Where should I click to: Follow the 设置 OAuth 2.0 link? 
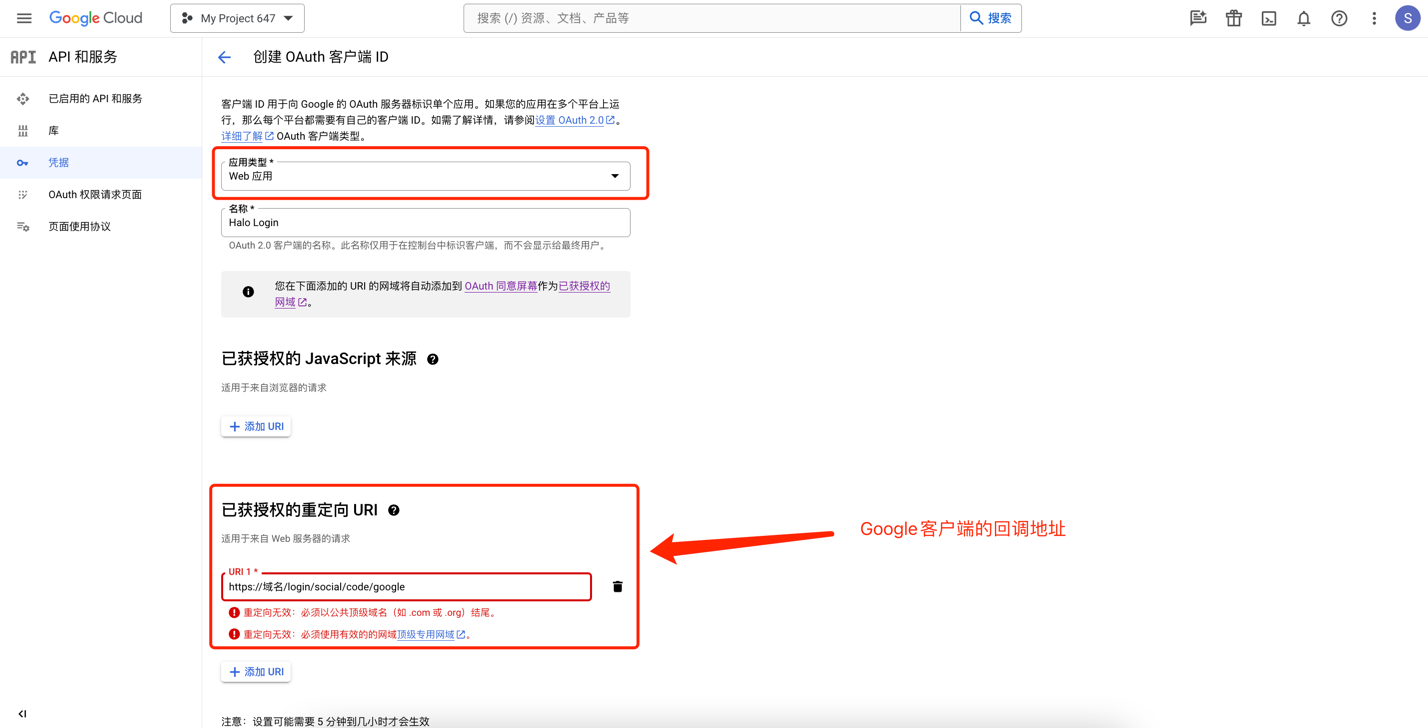[575, 120]
